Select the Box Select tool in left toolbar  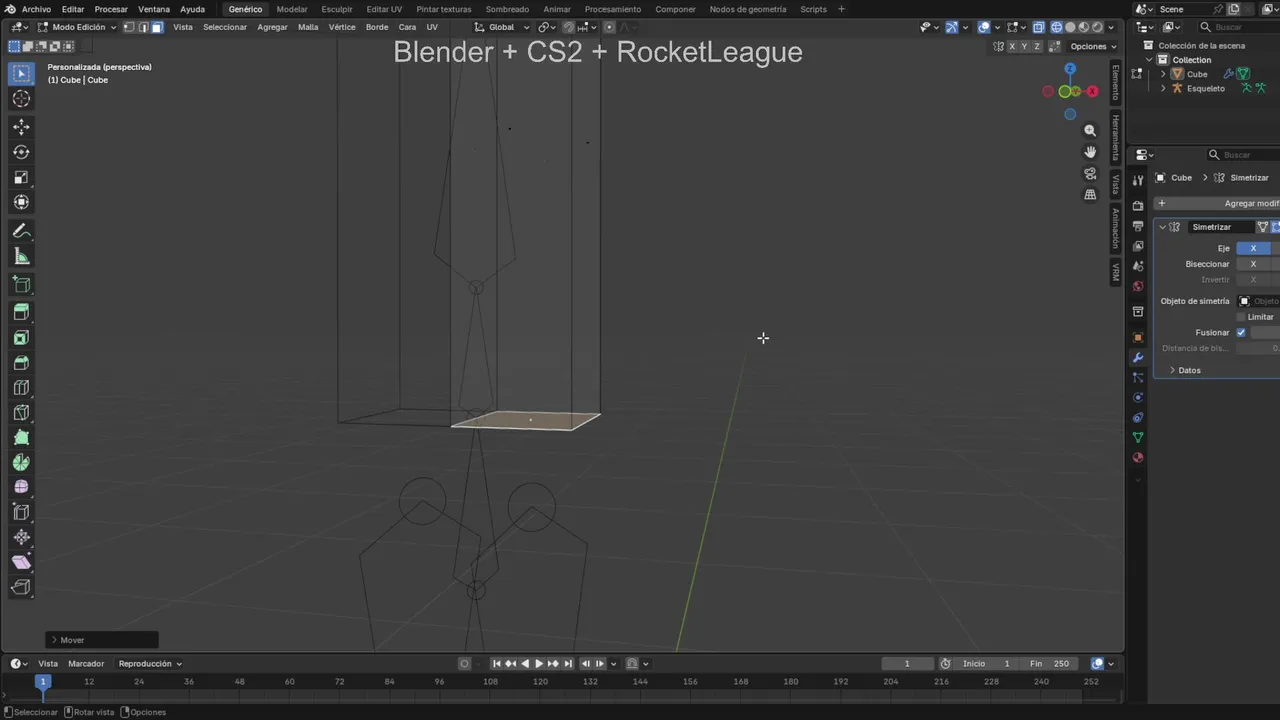21,73
